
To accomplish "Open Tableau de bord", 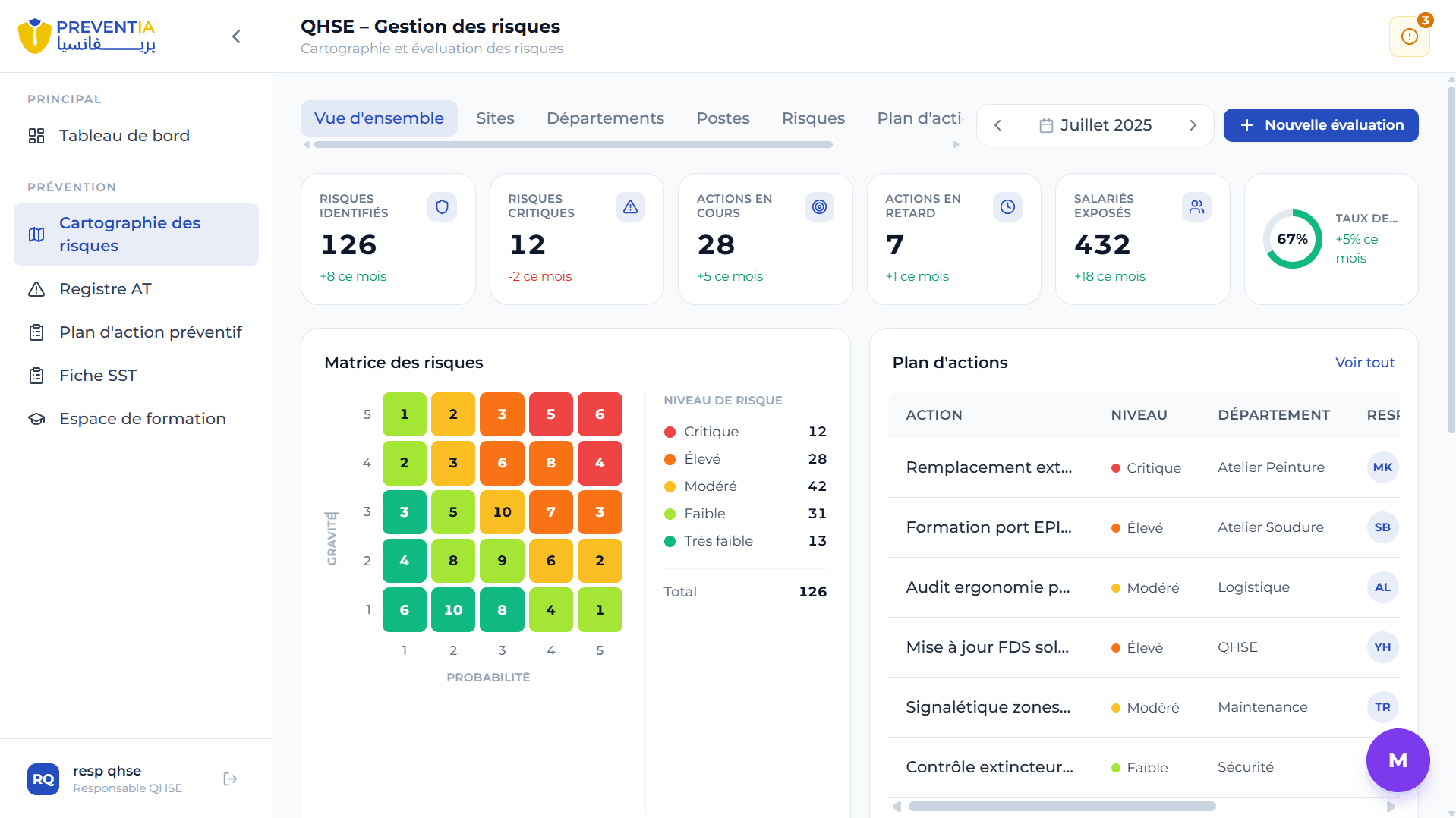I will point(136,136).
